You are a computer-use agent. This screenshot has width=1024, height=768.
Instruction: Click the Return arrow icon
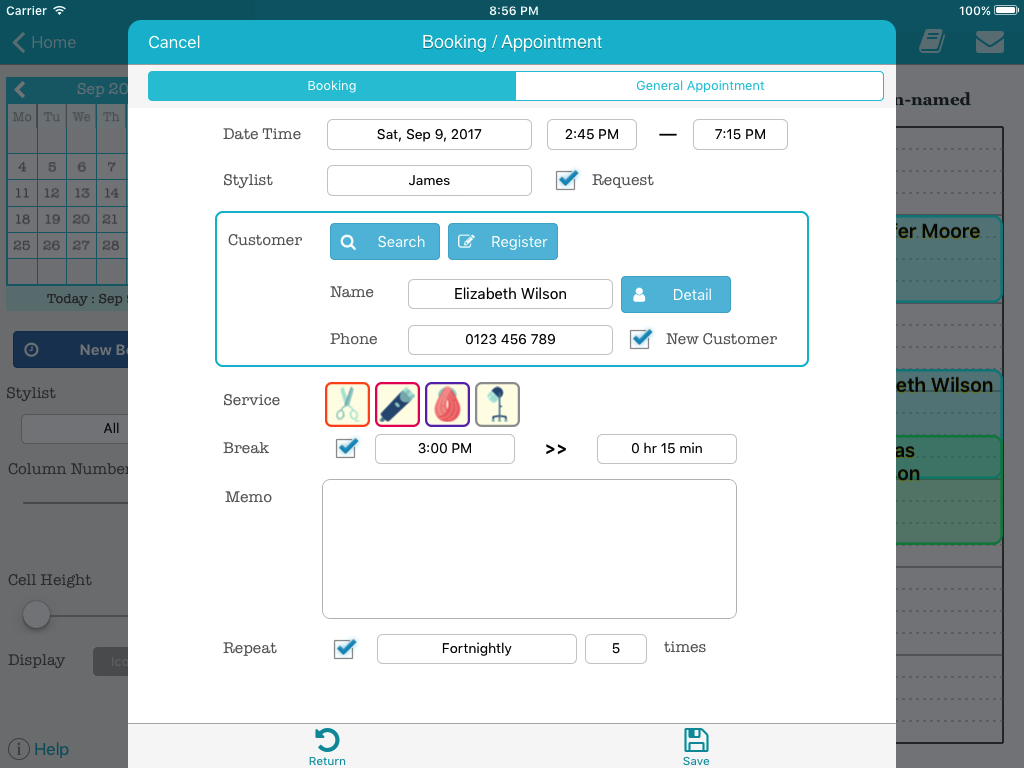[x=327, y=741]
